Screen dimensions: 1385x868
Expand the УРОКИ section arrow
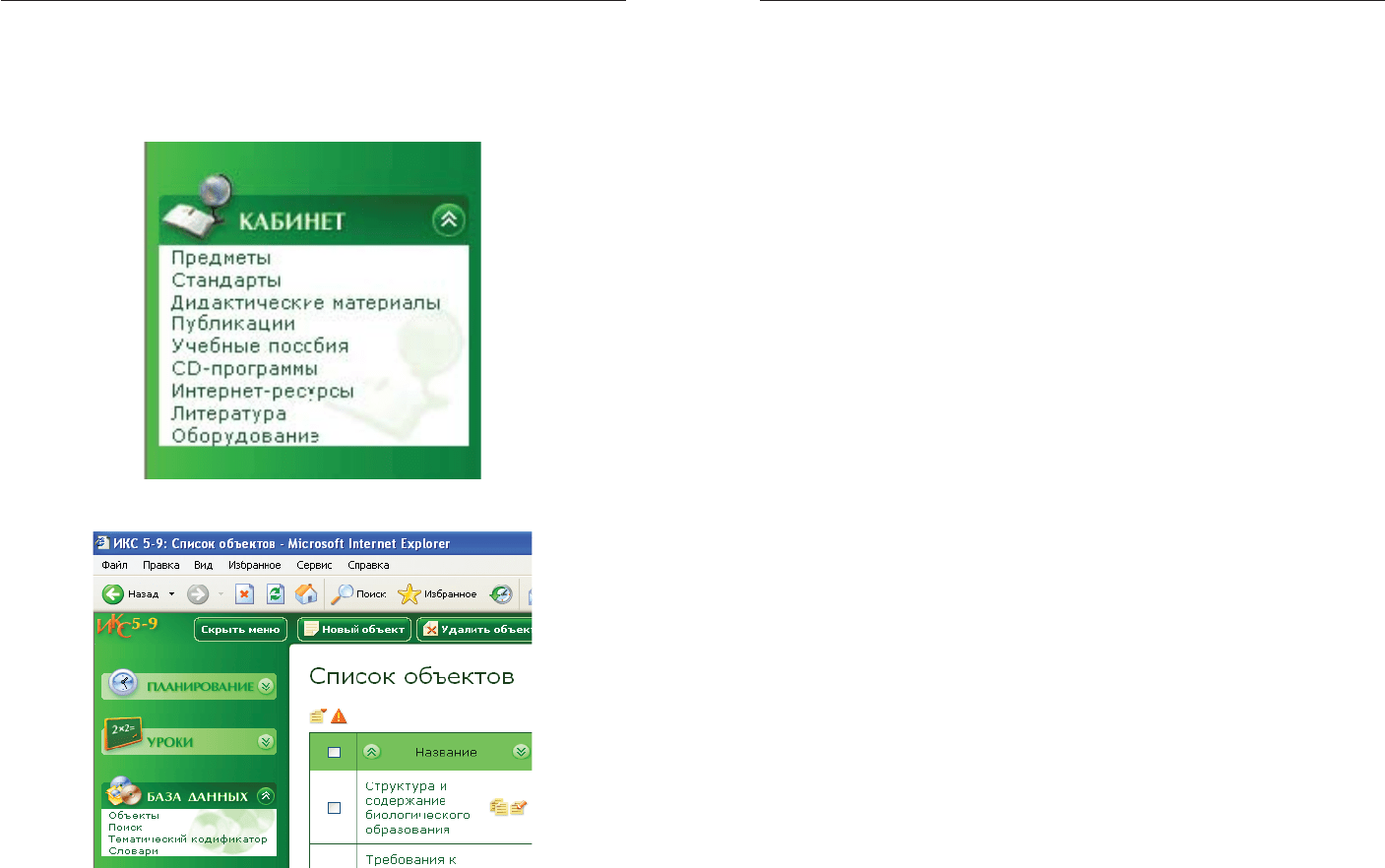click(266, 741)
